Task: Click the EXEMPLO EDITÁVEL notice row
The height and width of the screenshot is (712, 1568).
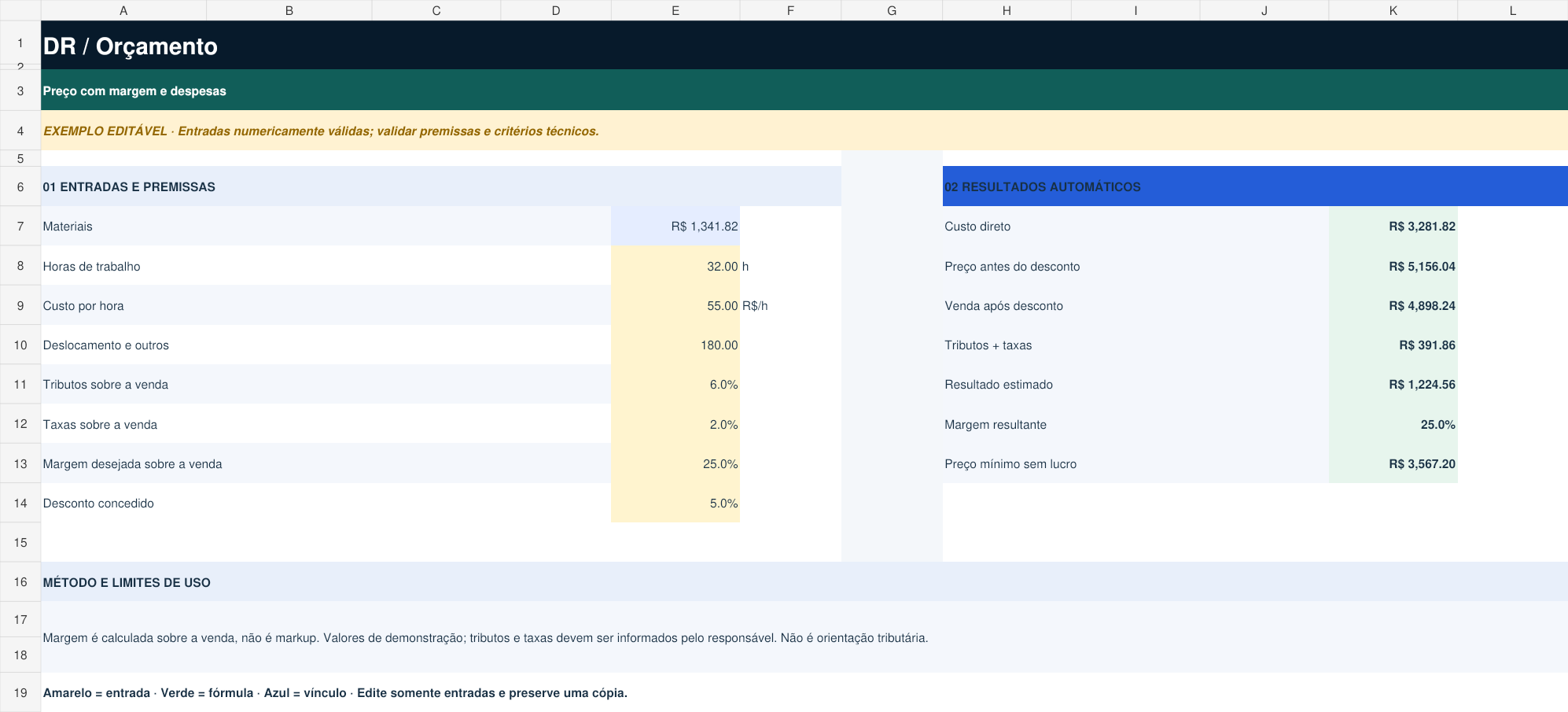Action: click(804, 131)
